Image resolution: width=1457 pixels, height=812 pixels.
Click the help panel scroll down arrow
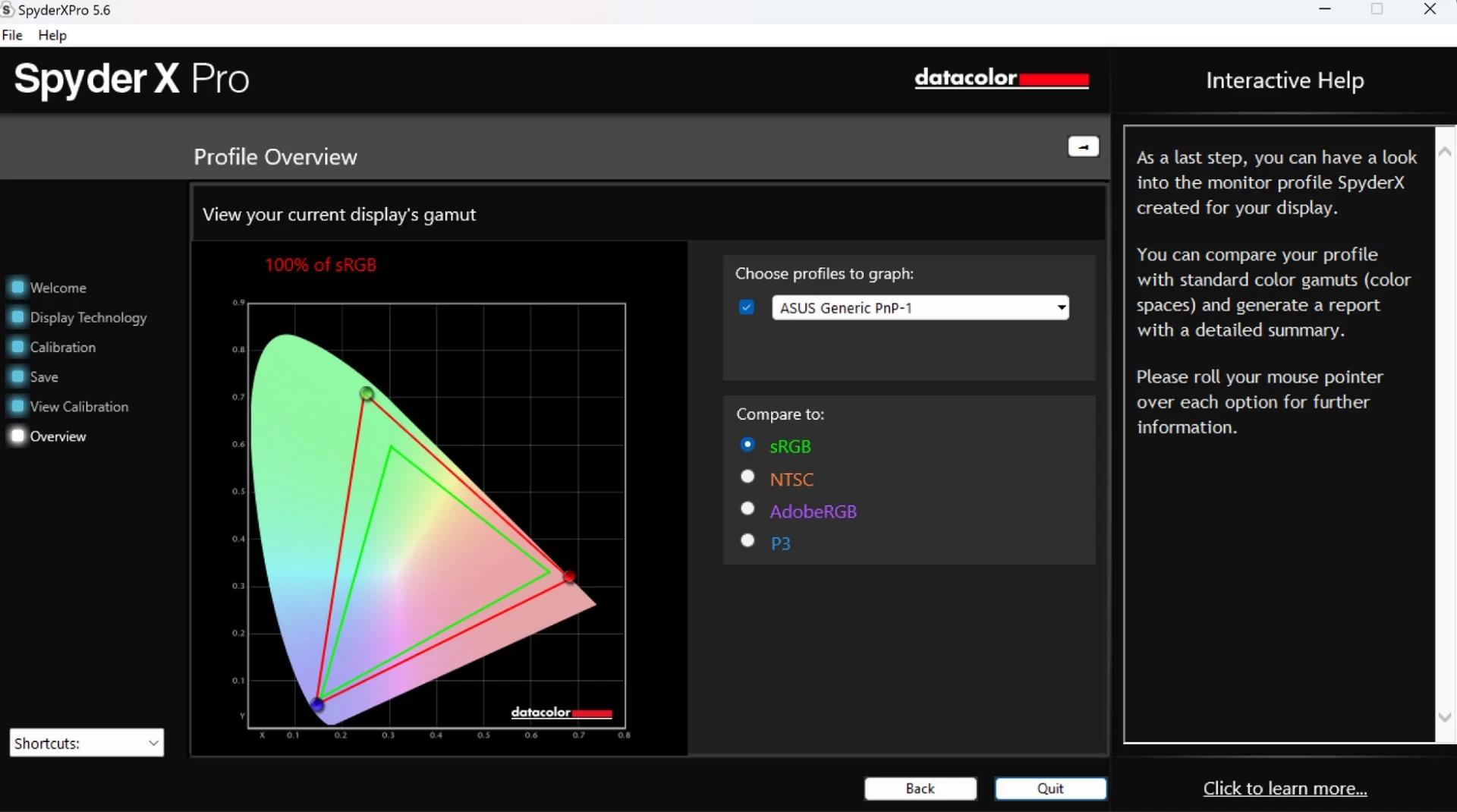tap(1445, 717)
